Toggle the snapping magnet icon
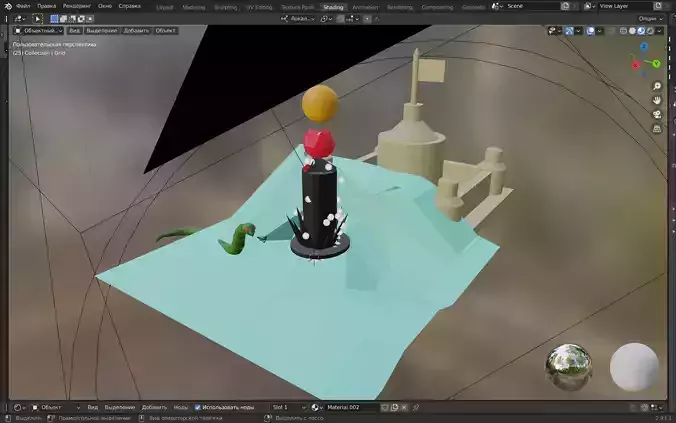 coord(341,19)
